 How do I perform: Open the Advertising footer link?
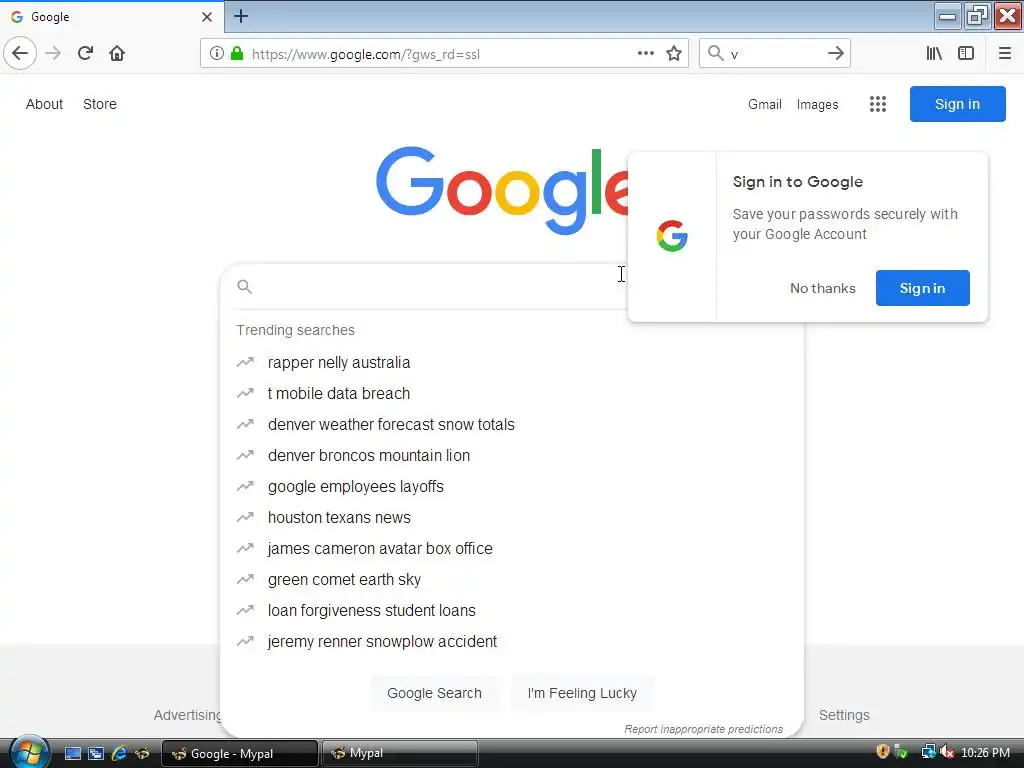coord(188,715)
